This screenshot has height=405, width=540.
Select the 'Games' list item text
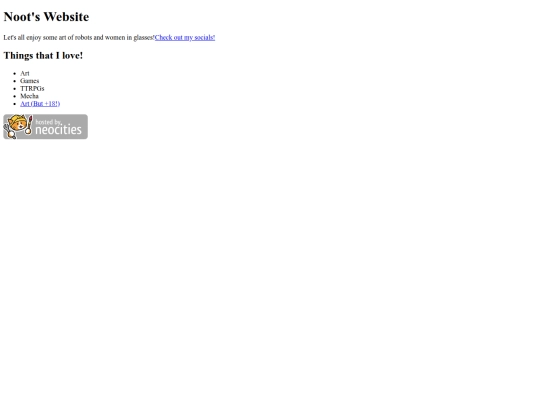click(x=30, y=81)
